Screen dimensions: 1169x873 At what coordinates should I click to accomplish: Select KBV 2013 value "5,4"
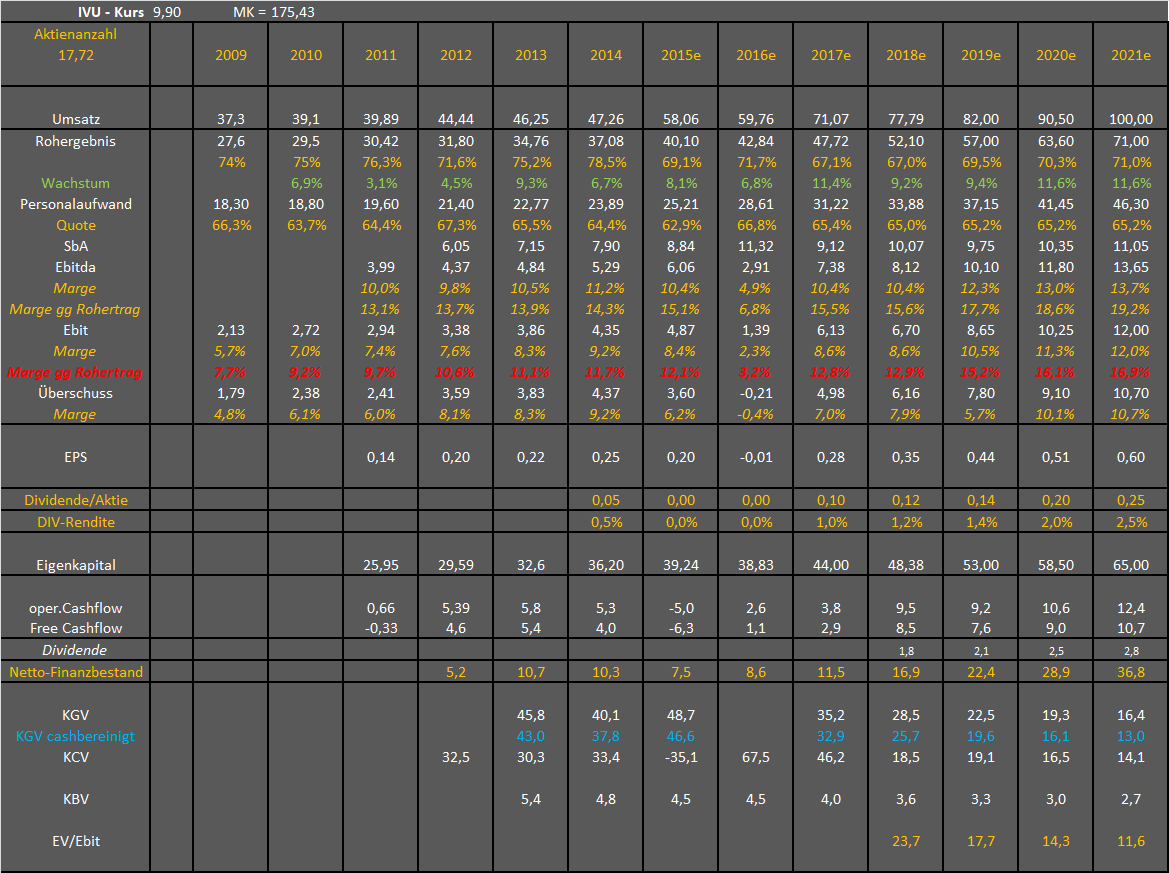531,798
